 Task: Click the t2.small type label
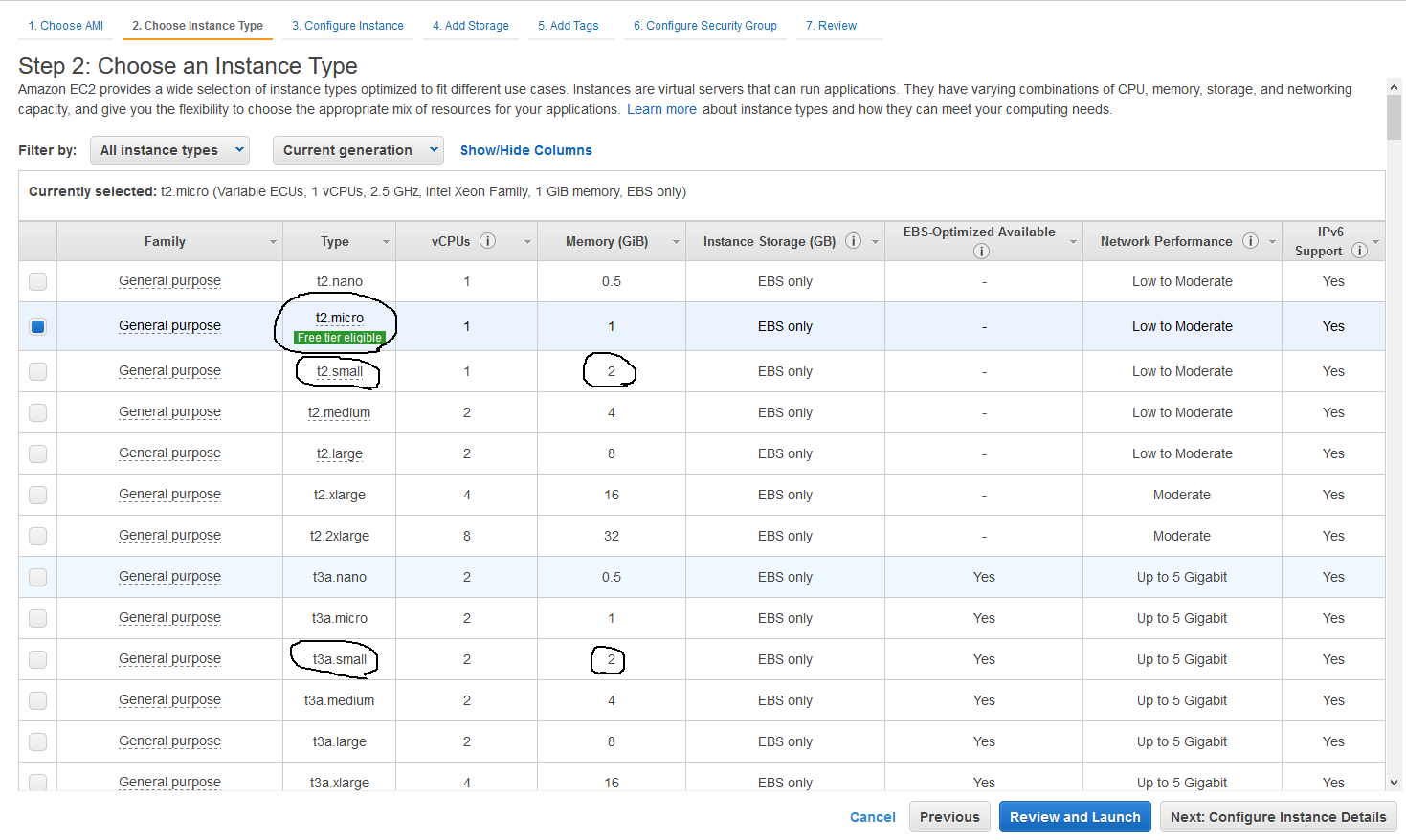340,371
